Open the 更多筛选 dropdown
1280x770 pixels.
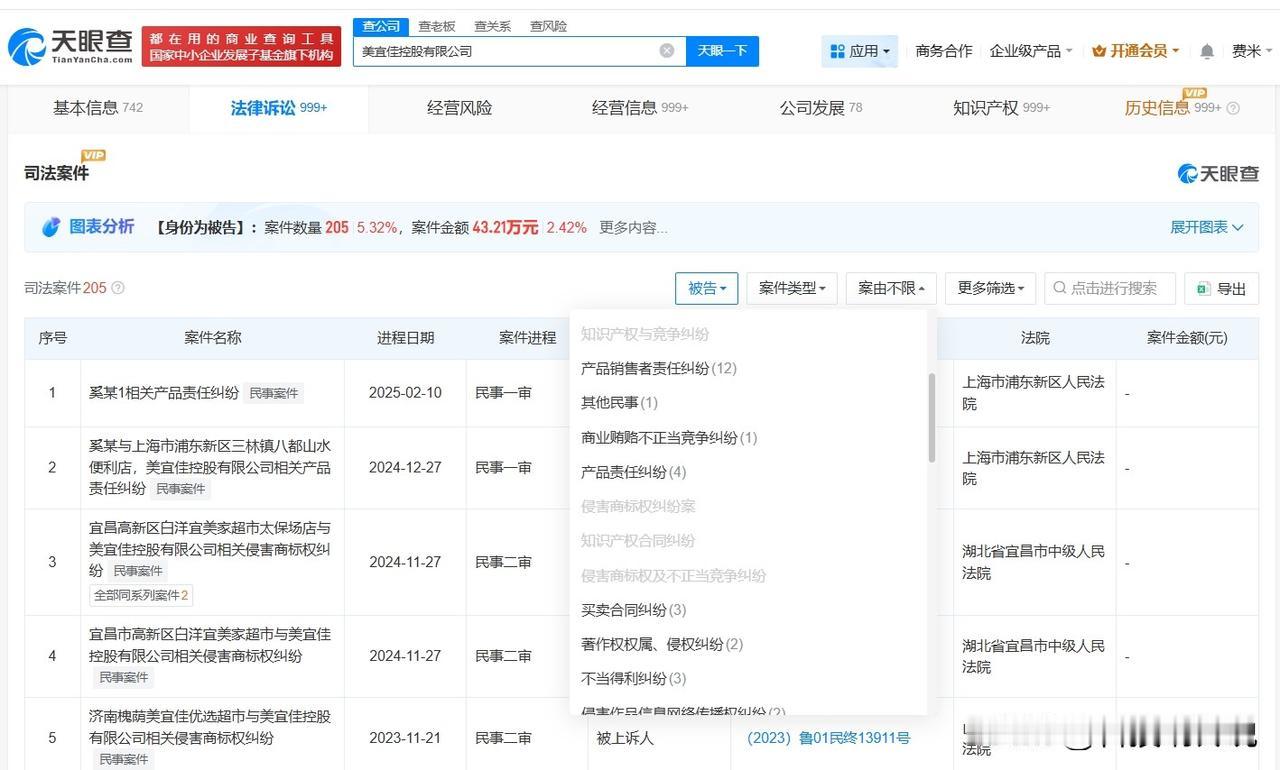(991, 288)
